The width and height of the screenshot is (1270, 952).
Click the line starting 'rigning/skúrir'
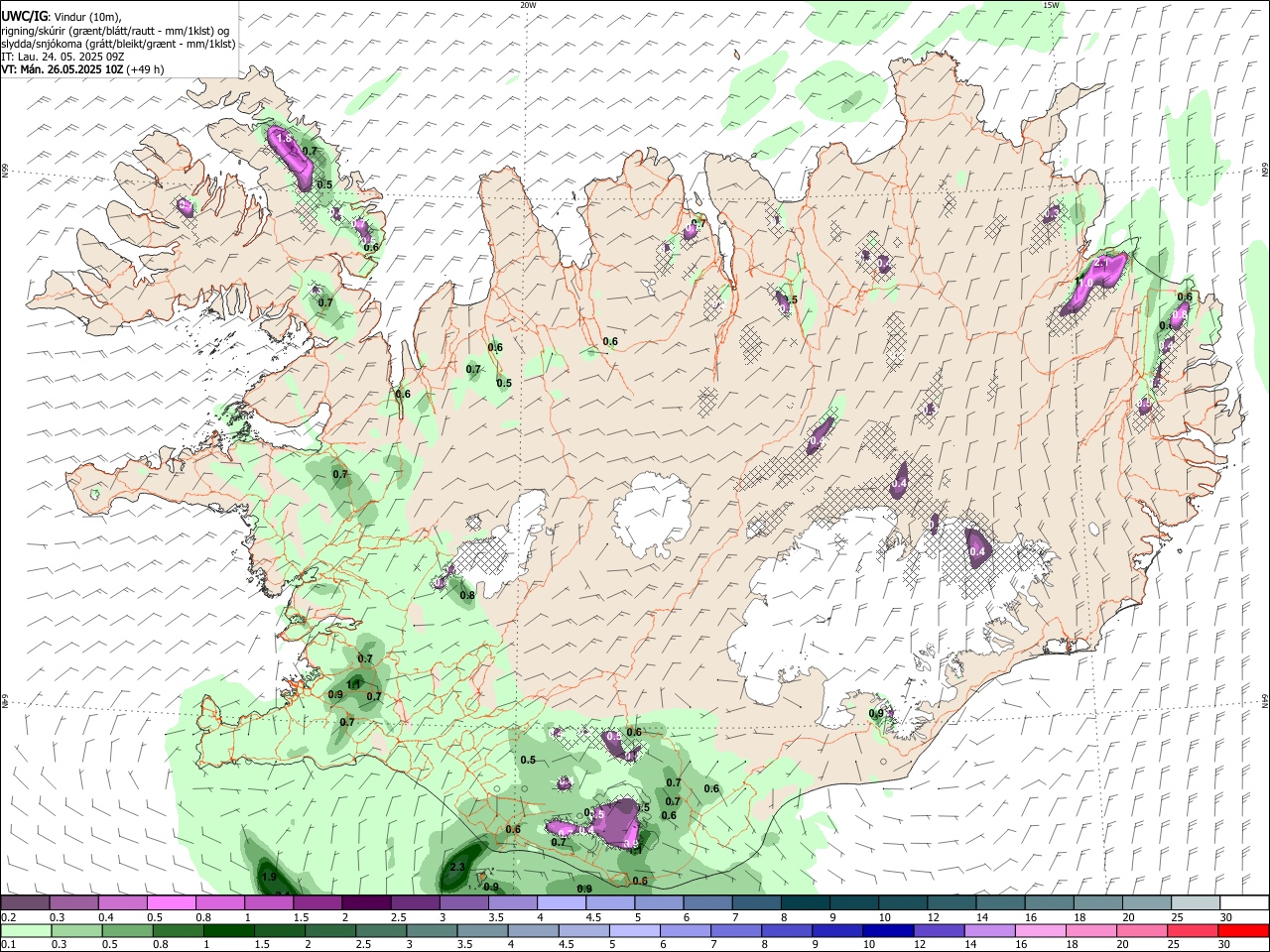point(115,30)
